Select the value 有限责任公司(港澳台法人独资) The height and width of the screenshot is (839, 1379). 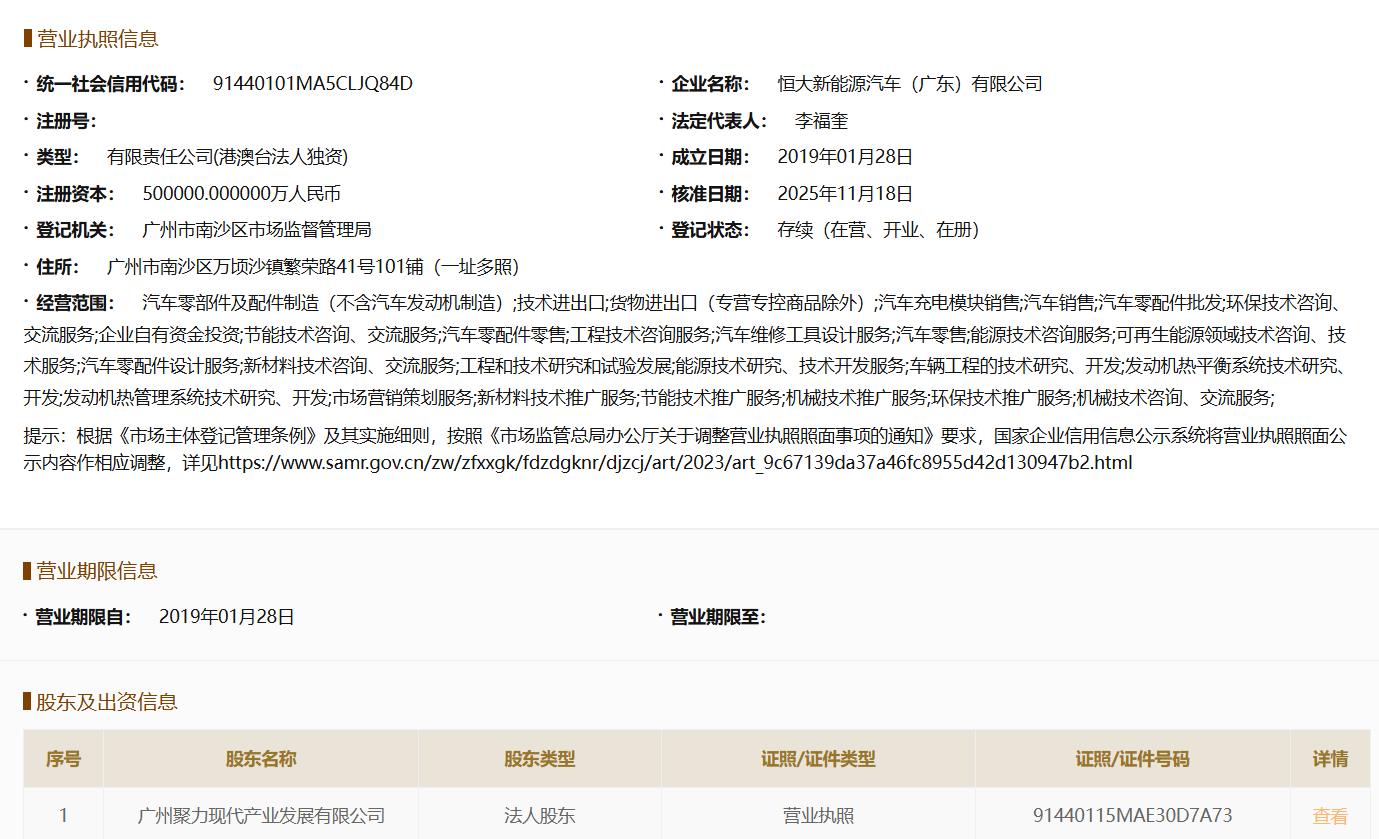[x=228, y=157]
